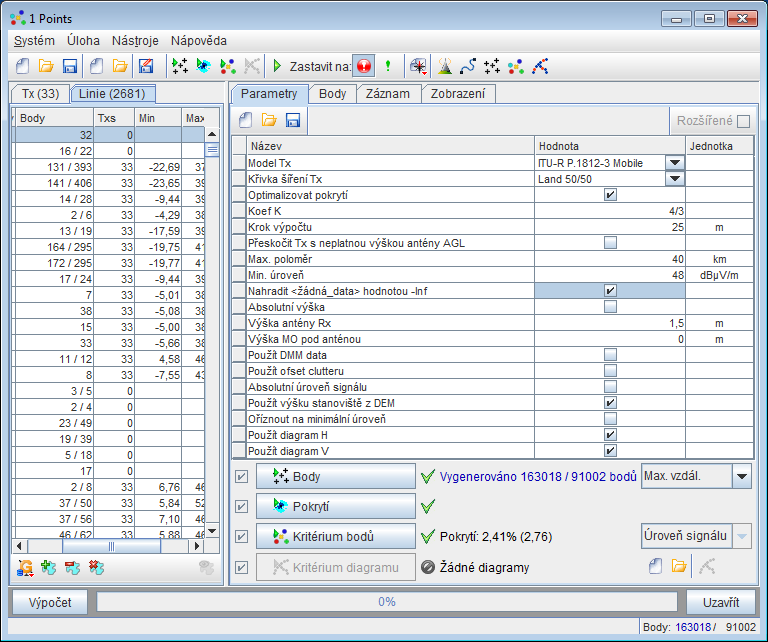The image size is (768, 642).
Task: Open the Nástroje menu
Action: (x=135, y=41)
